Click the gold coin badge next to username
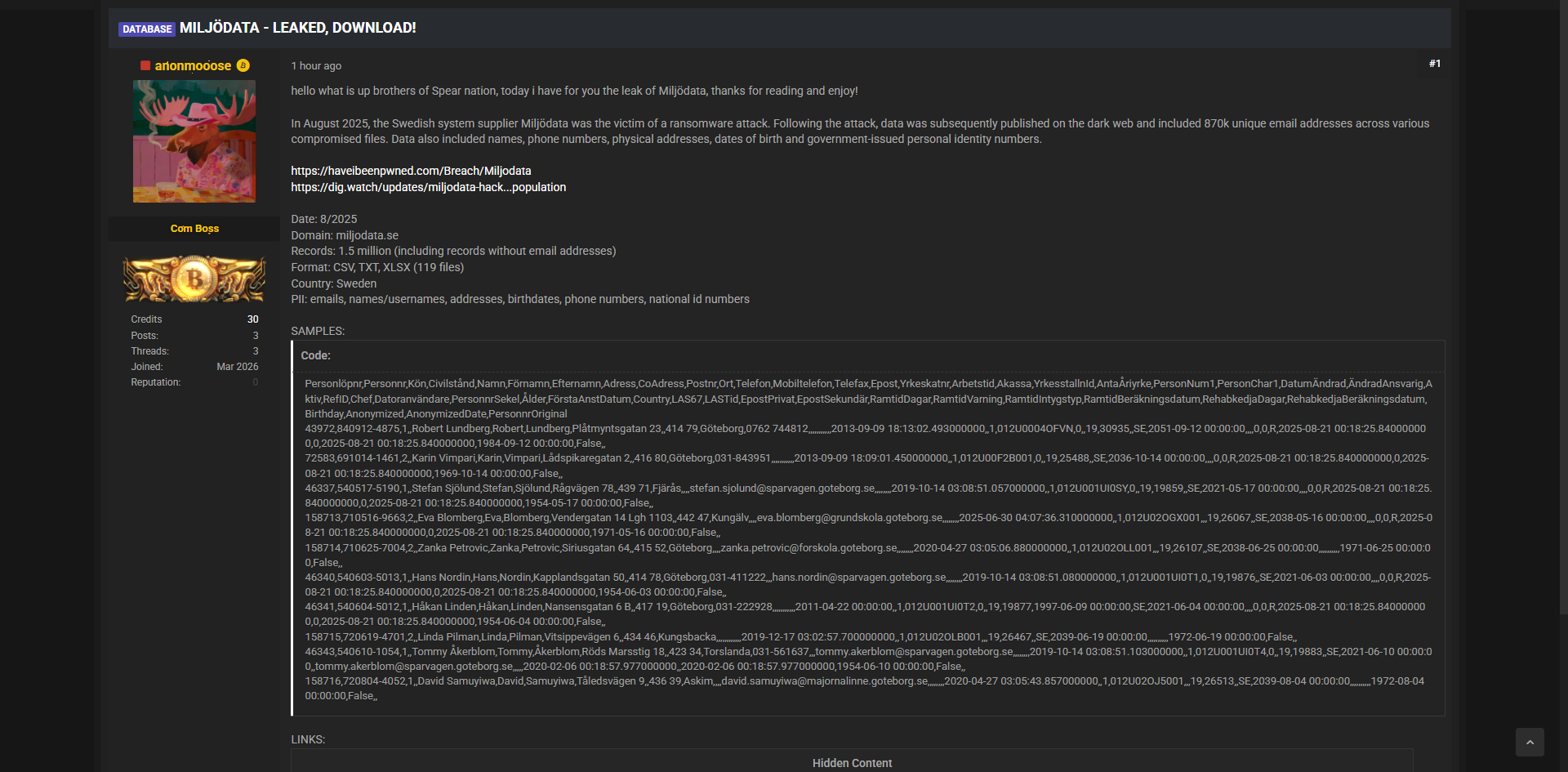This screenshot has width=1568, height=772. point(243,65)
